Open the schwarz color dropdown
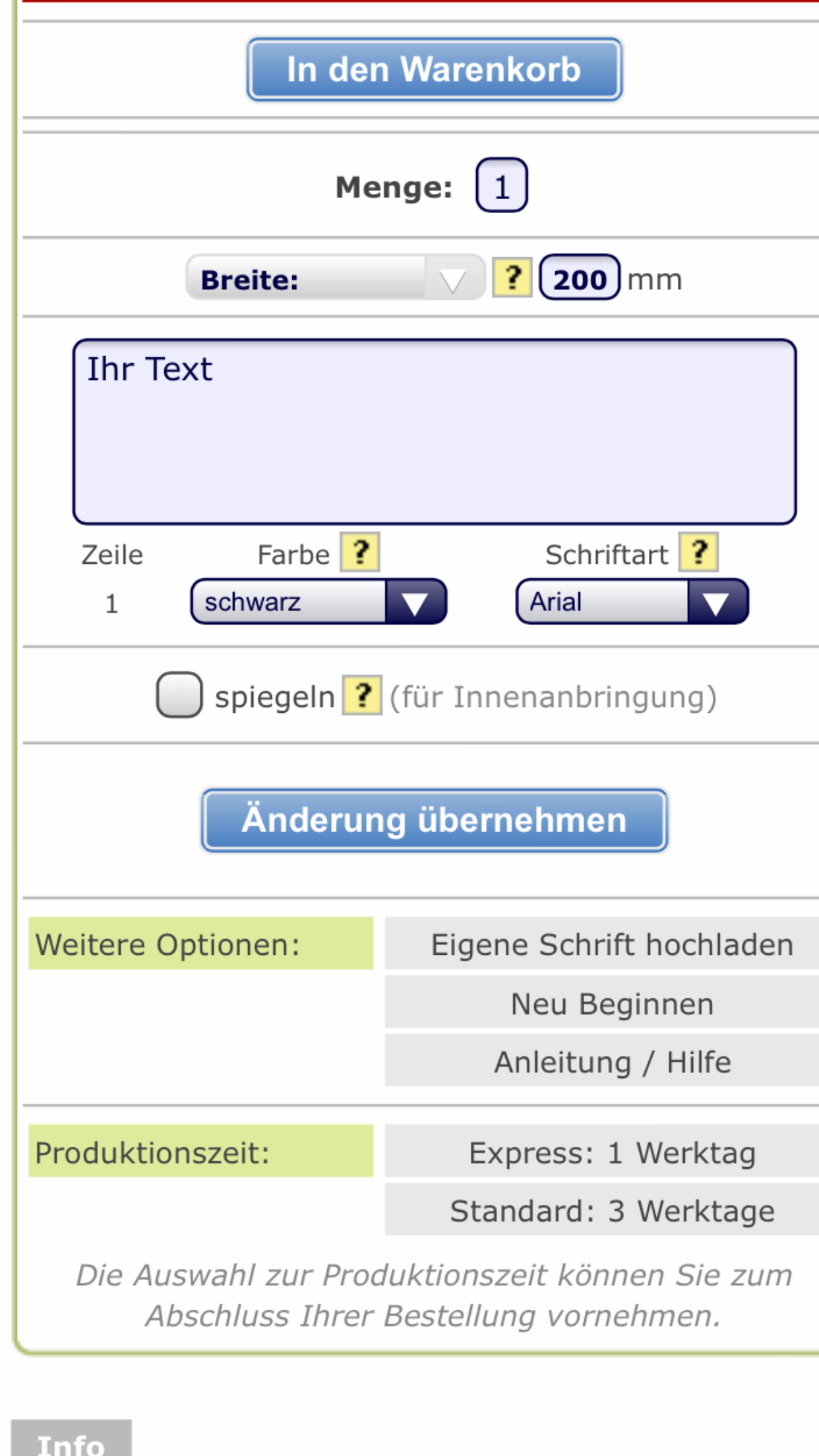This screenshot has width=819, height=1456. [x=318, y=602]
